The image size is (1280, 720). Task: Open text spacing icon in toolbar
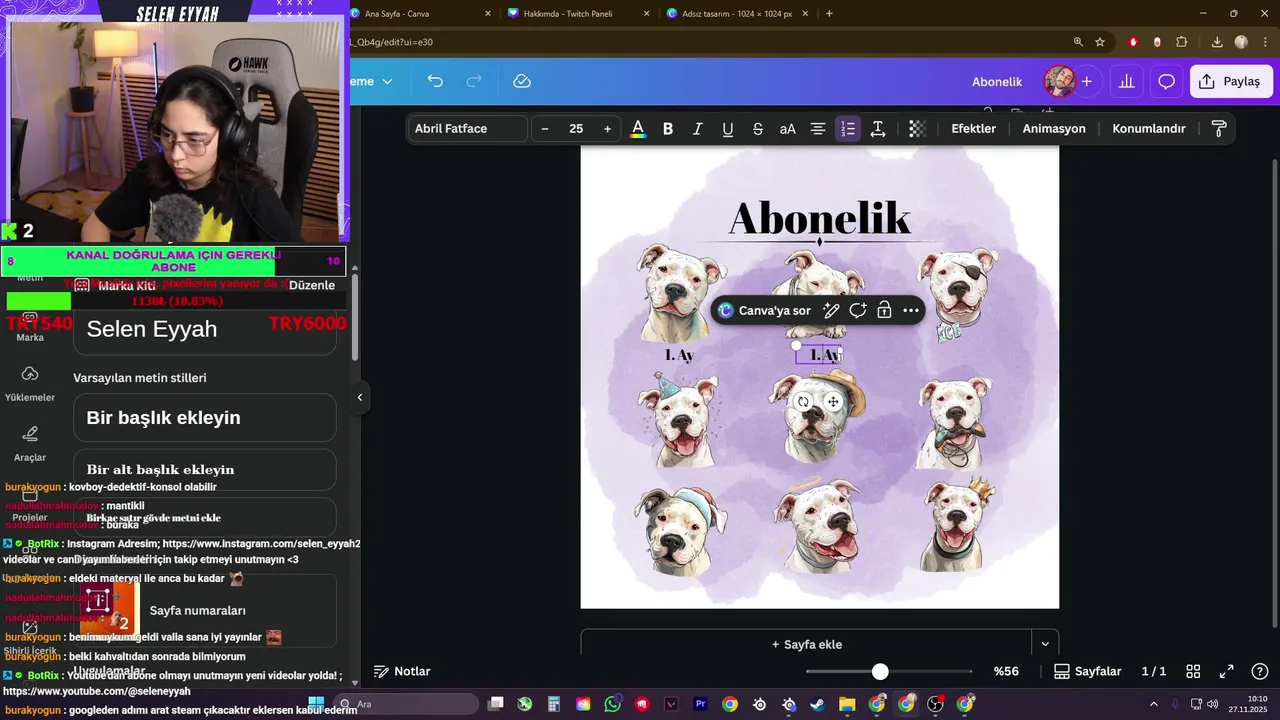(x=878, y=129)
